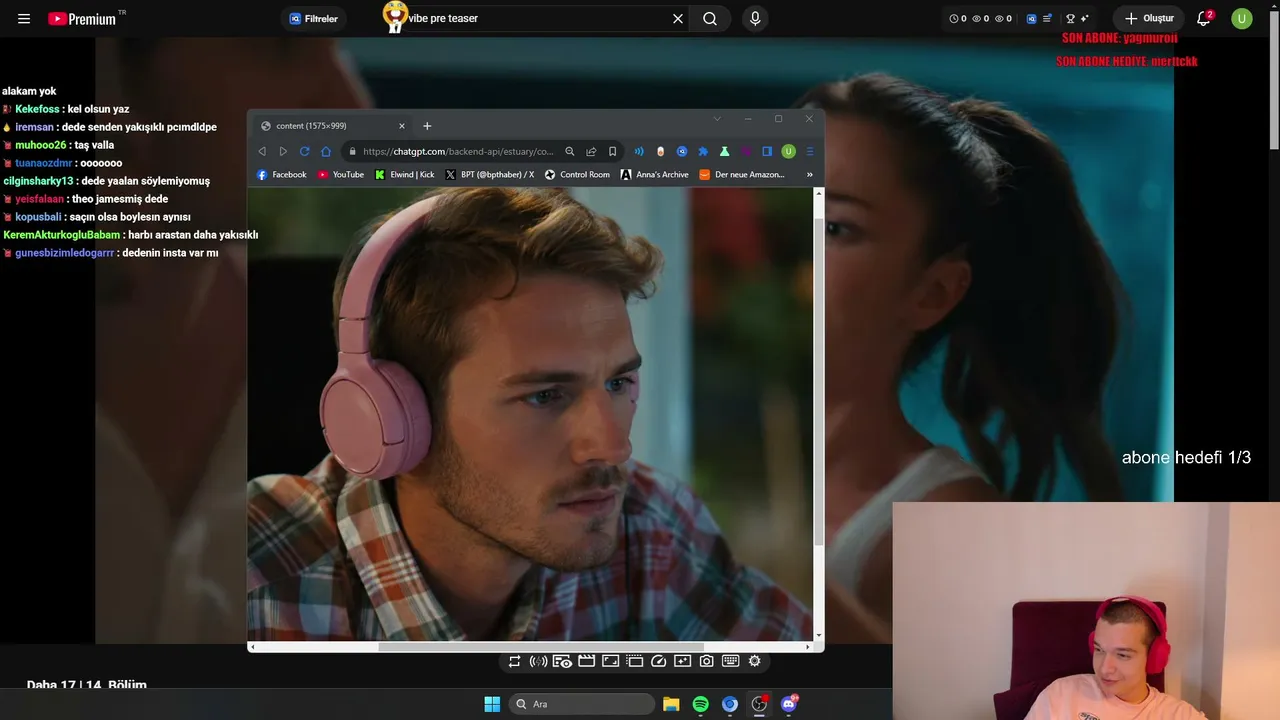The height and width of the screenshot is (720, 1280).
Task: Open Spotify from taskbar
Action: pyautogui.click(x=701, y=704)
